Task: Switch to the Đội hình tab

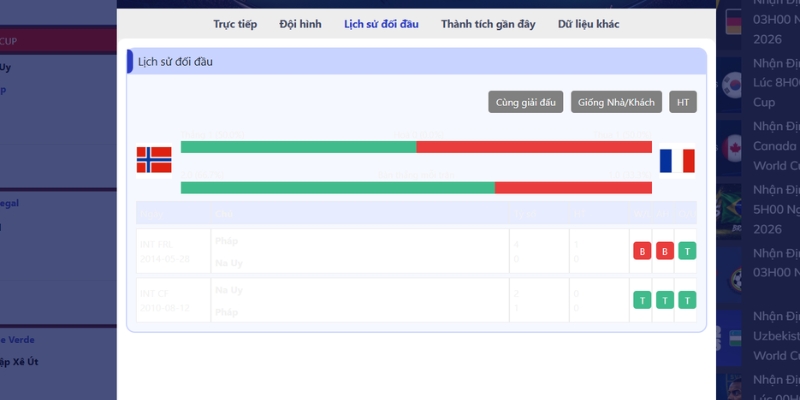Action: point(301,24)
